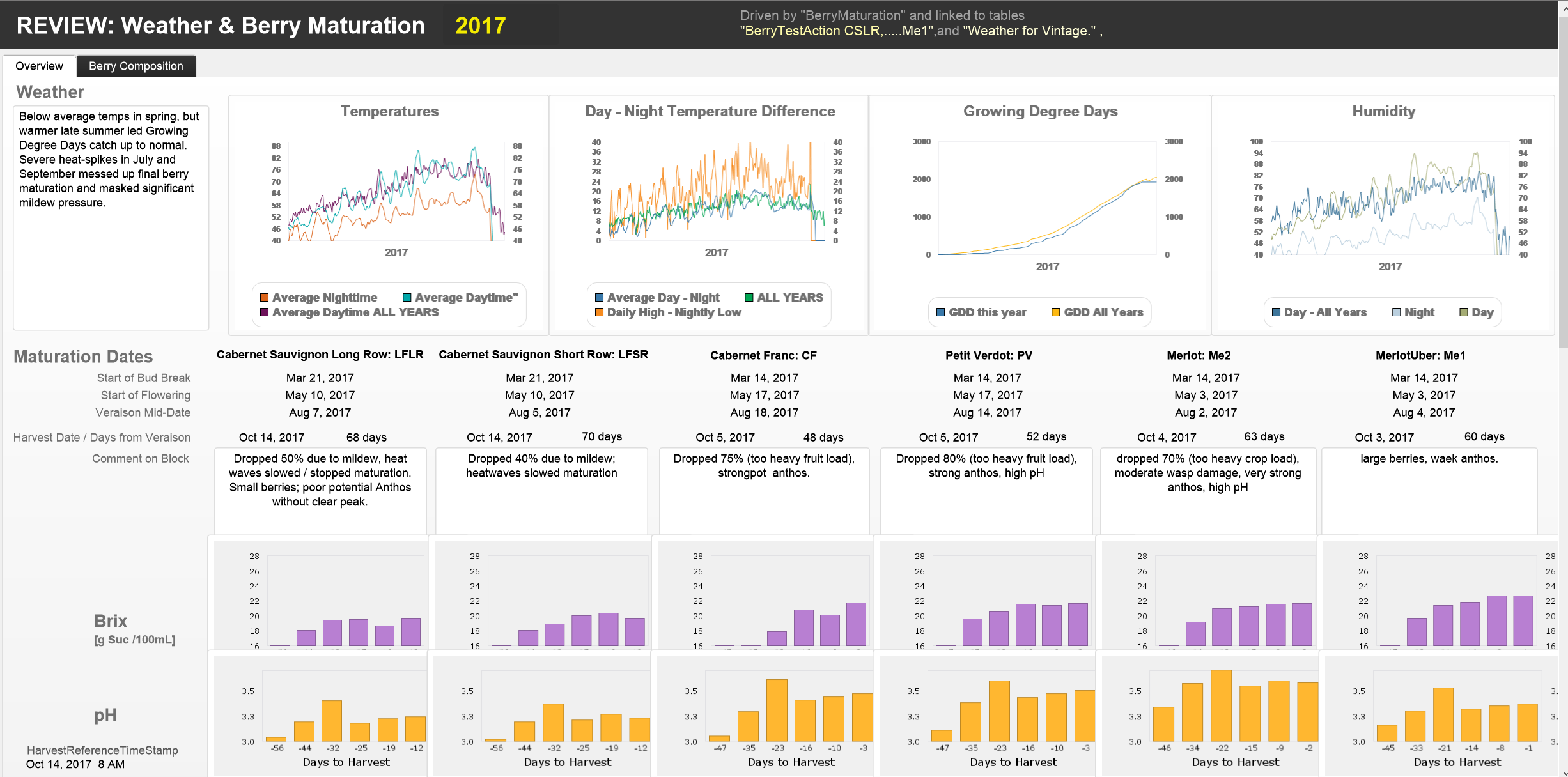
Task: Click the Daily High - Nightly Low legend marker
Action: pos(599,312)
